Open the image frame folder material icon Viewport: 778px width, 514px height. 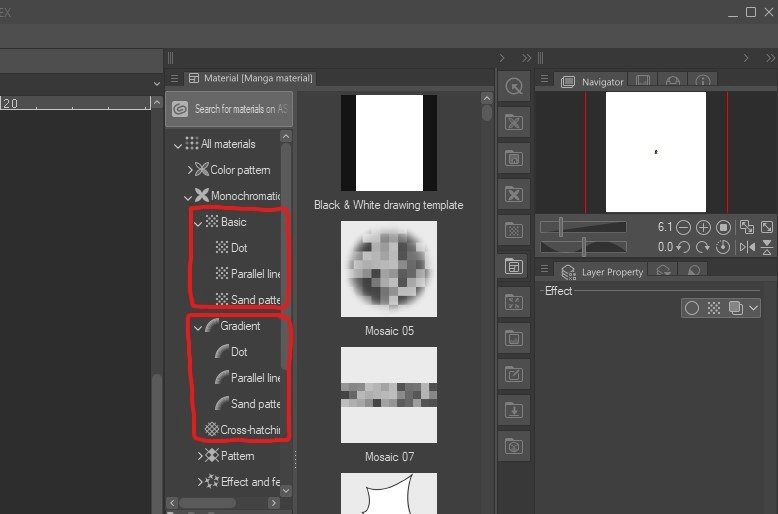[514, 338]
